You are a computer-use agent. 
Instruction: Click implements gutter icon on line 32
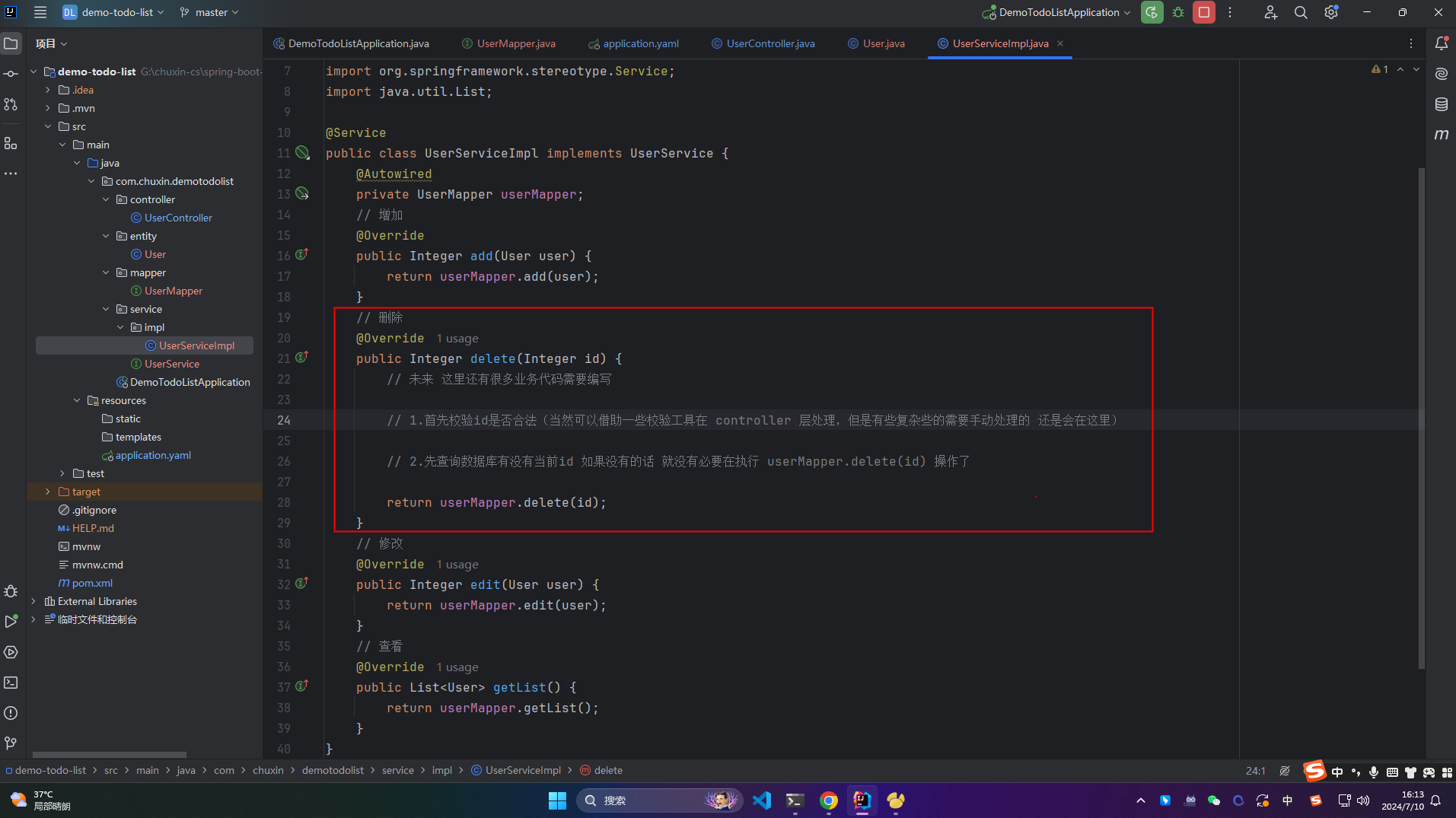point(302,583)
